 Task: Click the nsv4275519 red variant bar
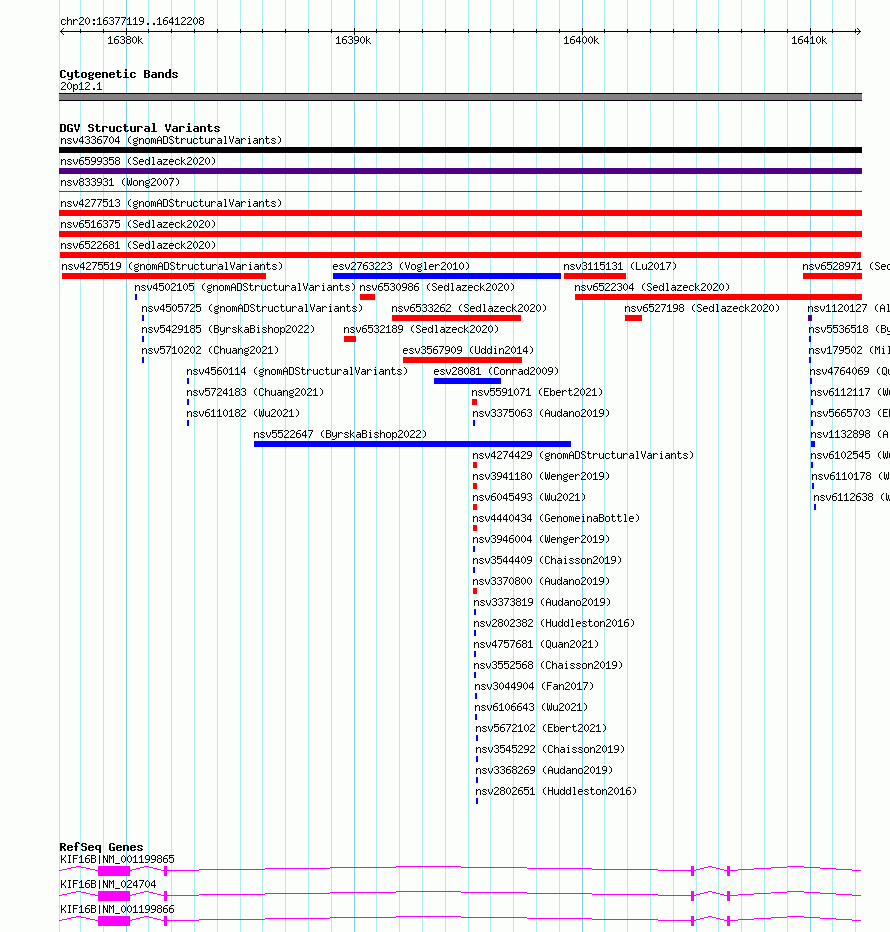163,276
